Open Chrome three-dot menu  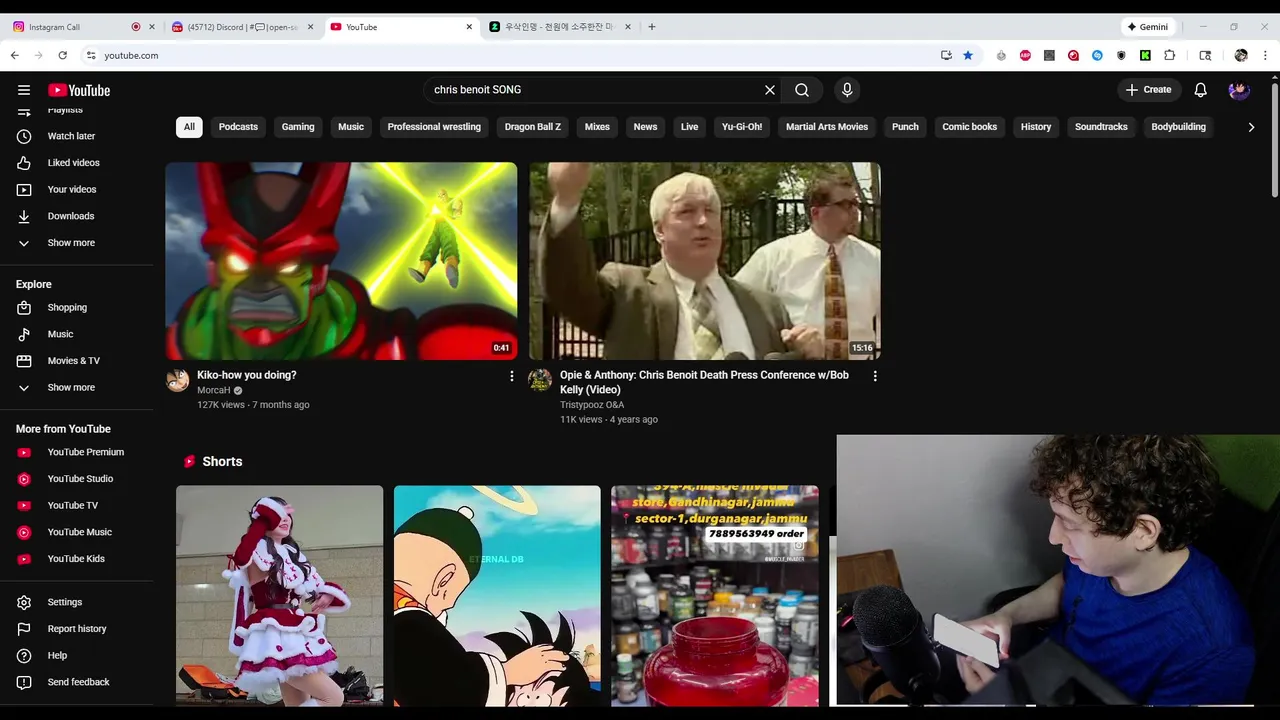[1265, 55]
